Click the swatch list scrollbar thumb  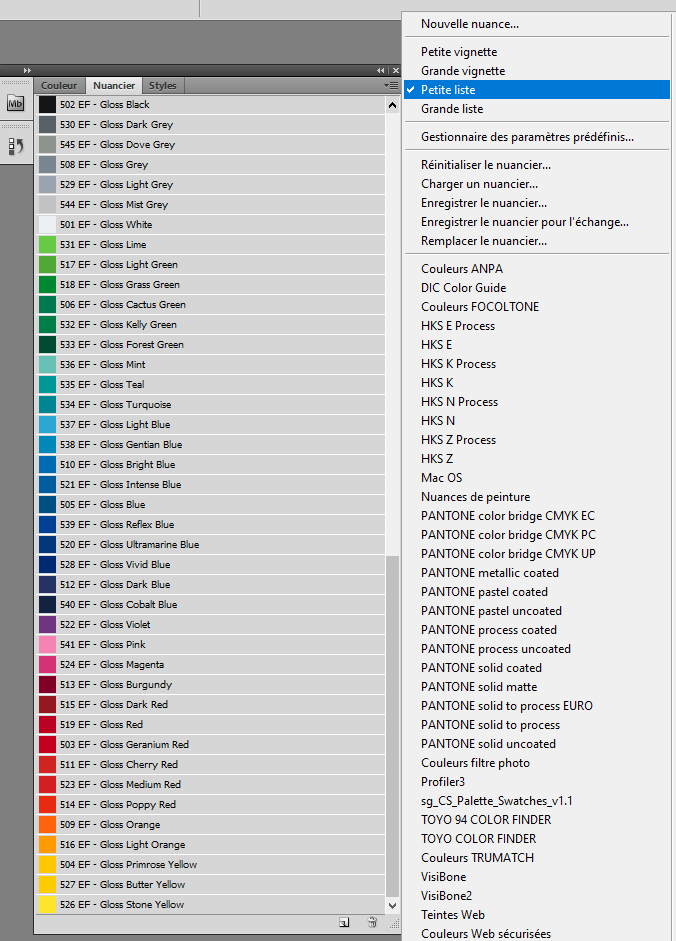(x=392, y=726)
